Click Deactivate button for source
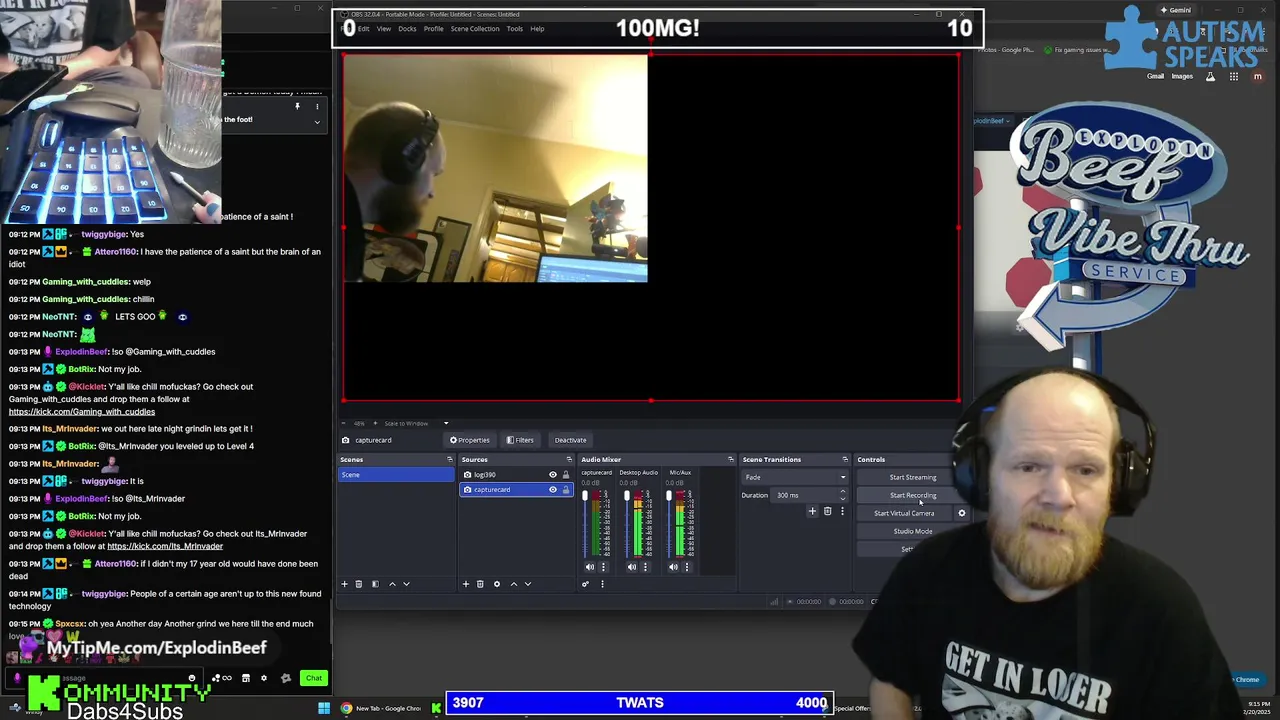The width and height of the screenshot is (1280, 720). click(x=570, y=440)
